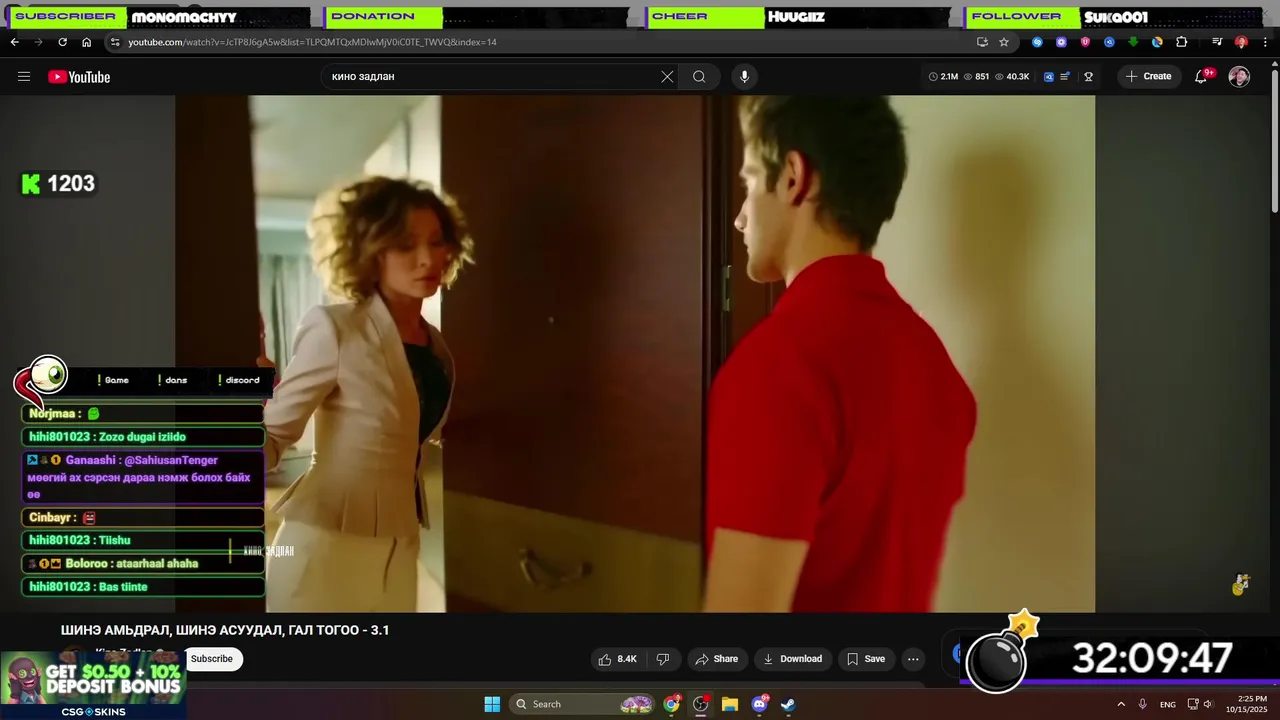Click the video player frame
The image size is (1280, 720).
(635, 353)
